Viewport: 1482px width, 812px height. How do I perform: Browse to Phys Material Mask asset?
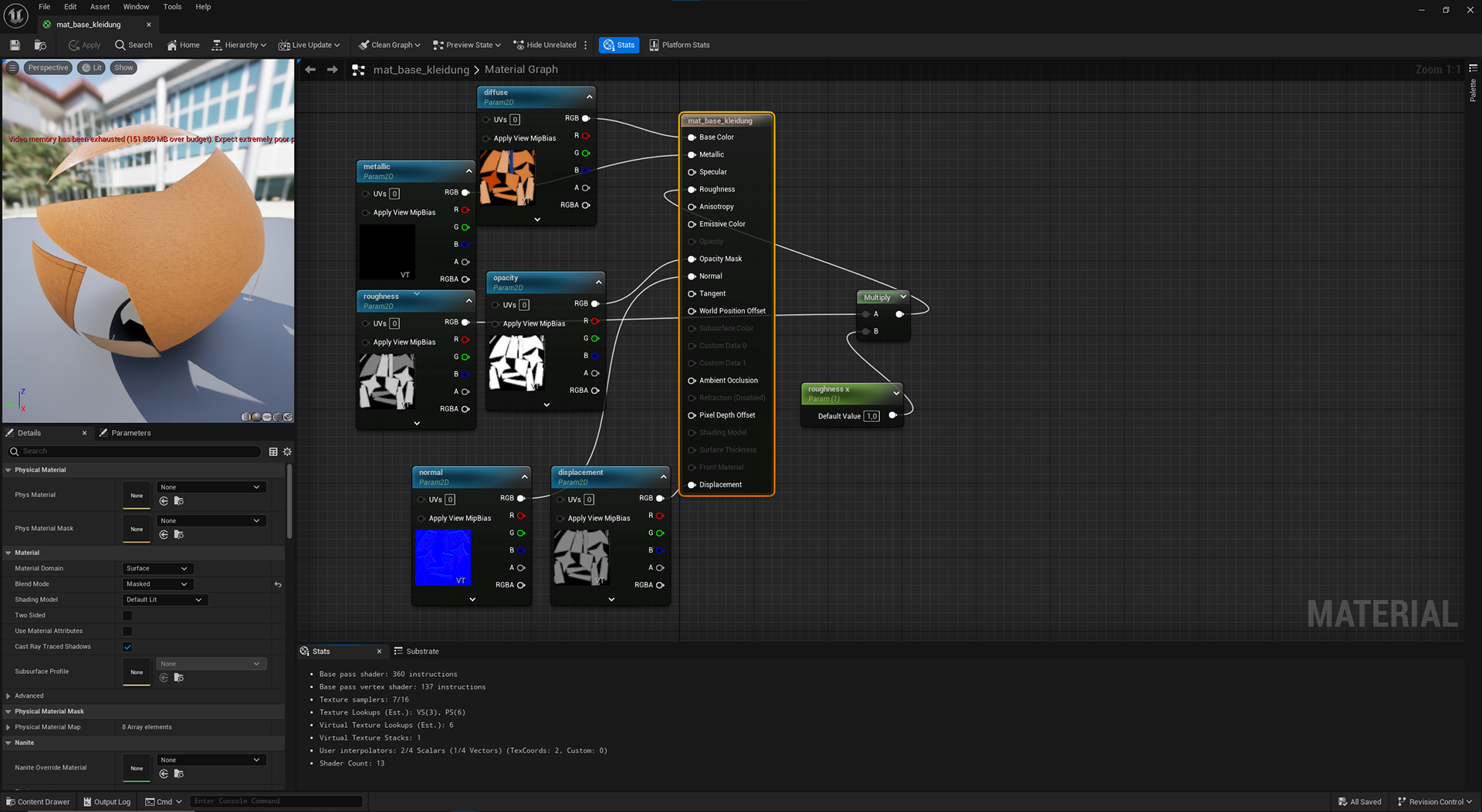179,534
